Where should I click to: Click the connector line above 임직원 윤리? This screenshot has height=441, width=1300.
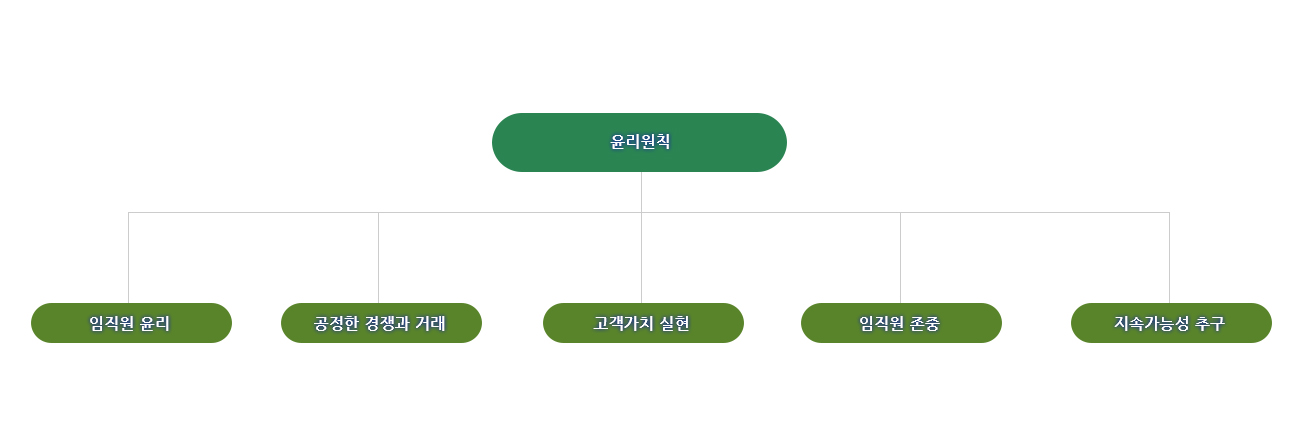click(128, 258)
